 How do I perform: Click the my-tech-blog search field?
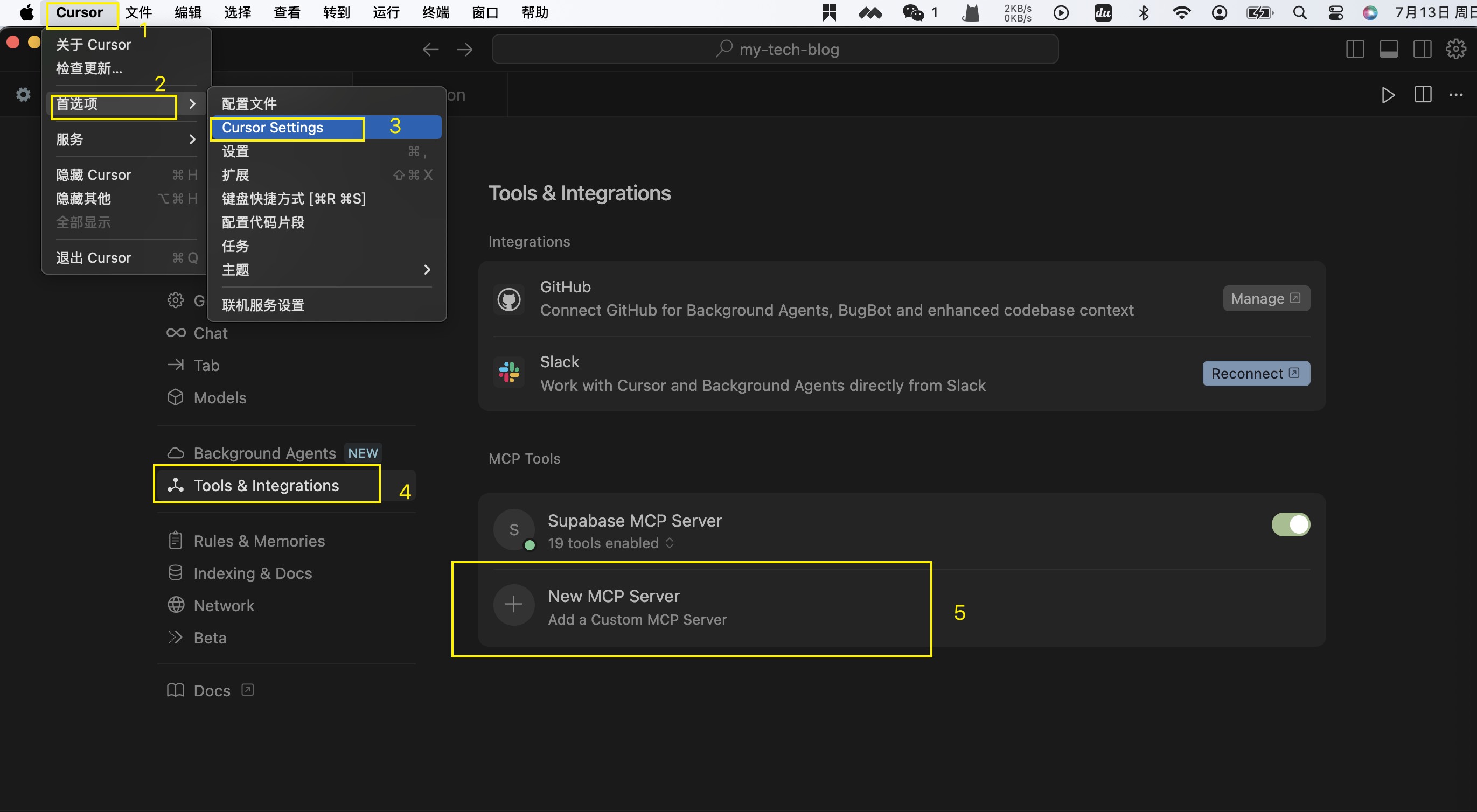(775, 50)
